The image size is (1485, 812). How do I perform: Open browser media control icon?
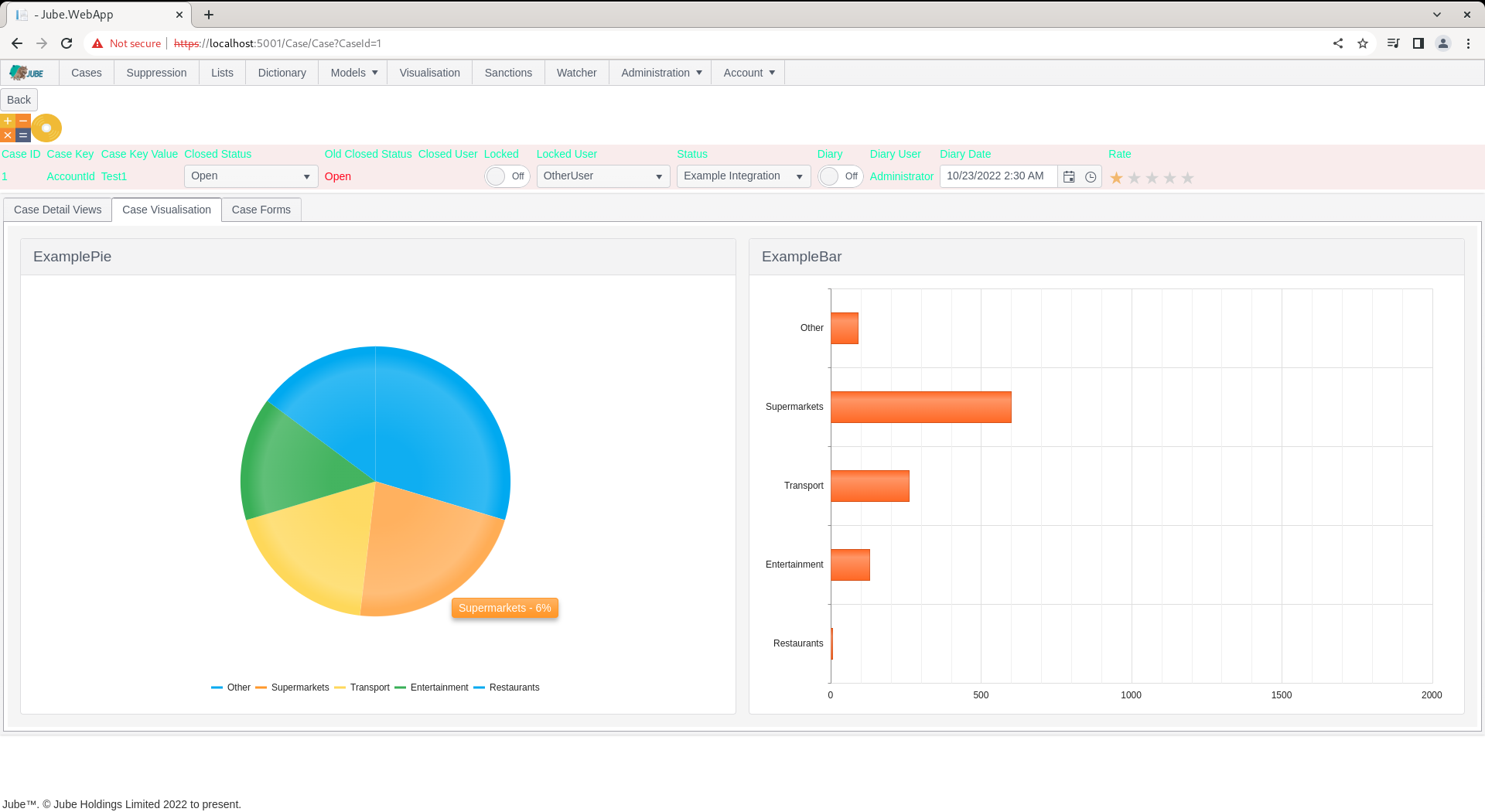1393,43
